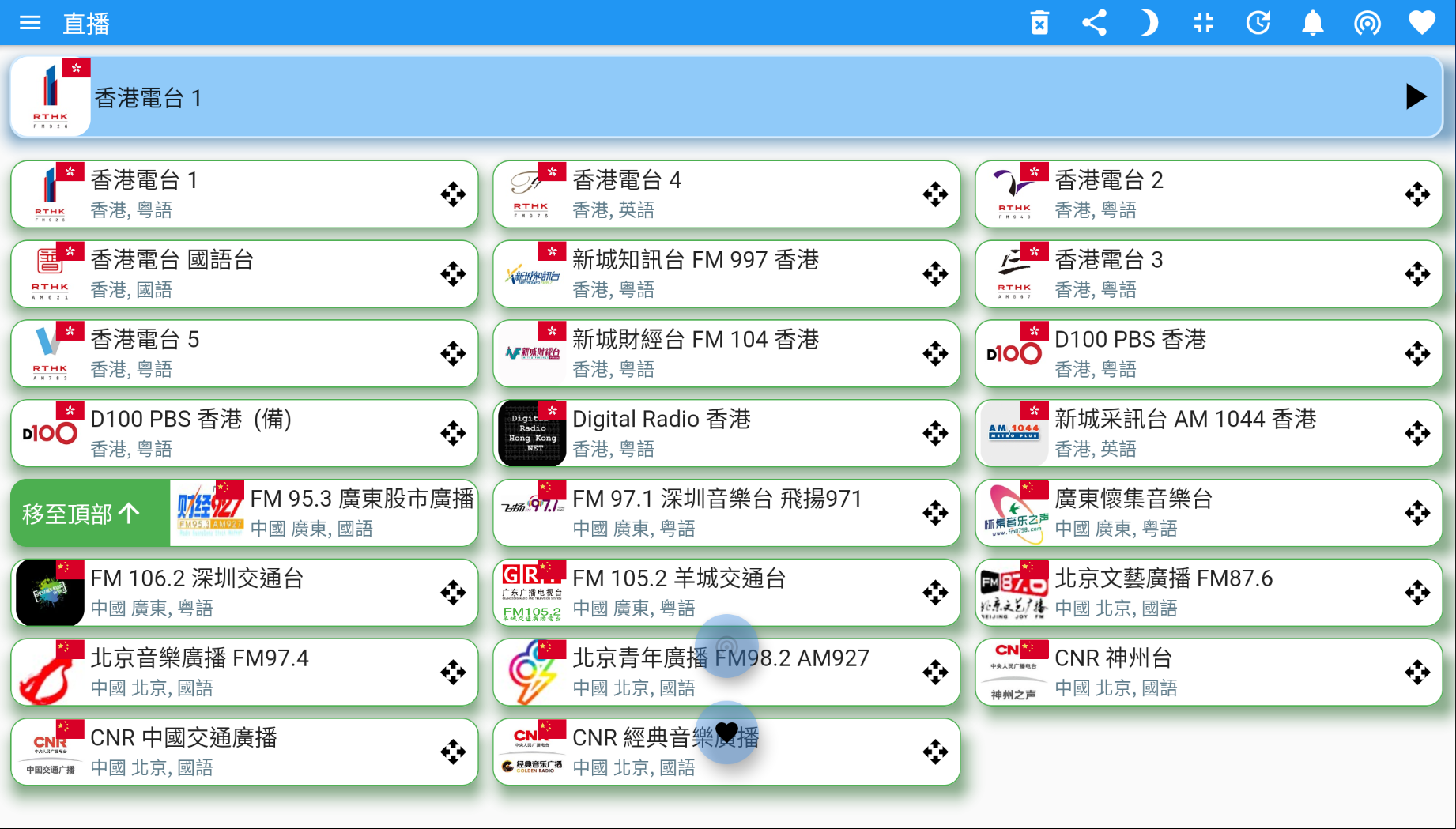Select station FM 105.2 羊城交通台

pyautogui.click(x=726, y=593)
